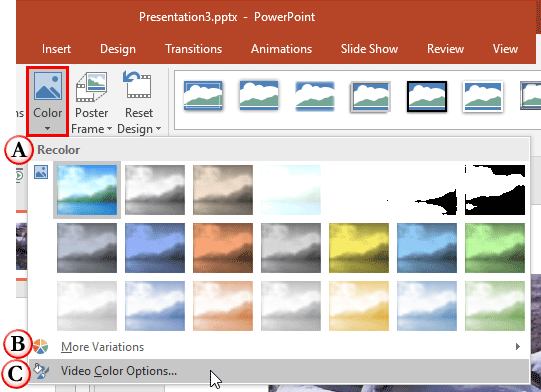541x392 pixels.
Task: Apply the dark slate gray recolor swatch
Action: [x=87, y=248]
